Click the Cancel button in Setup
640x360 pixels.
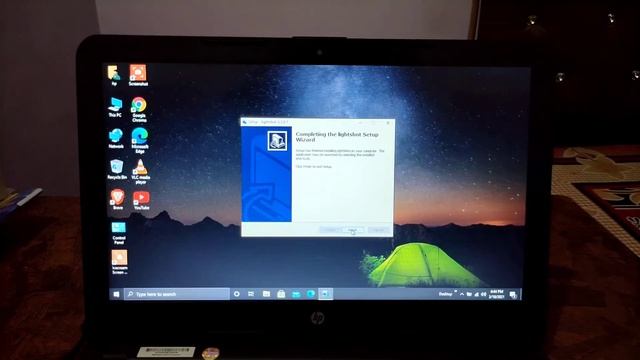pyautogui.click(x=378, y=230)
